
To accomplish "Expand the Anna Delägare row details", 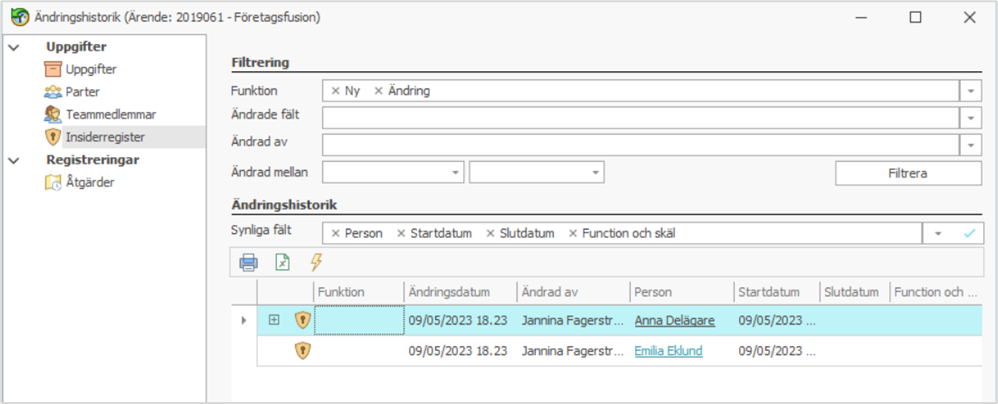I will [x=274, y=320].
